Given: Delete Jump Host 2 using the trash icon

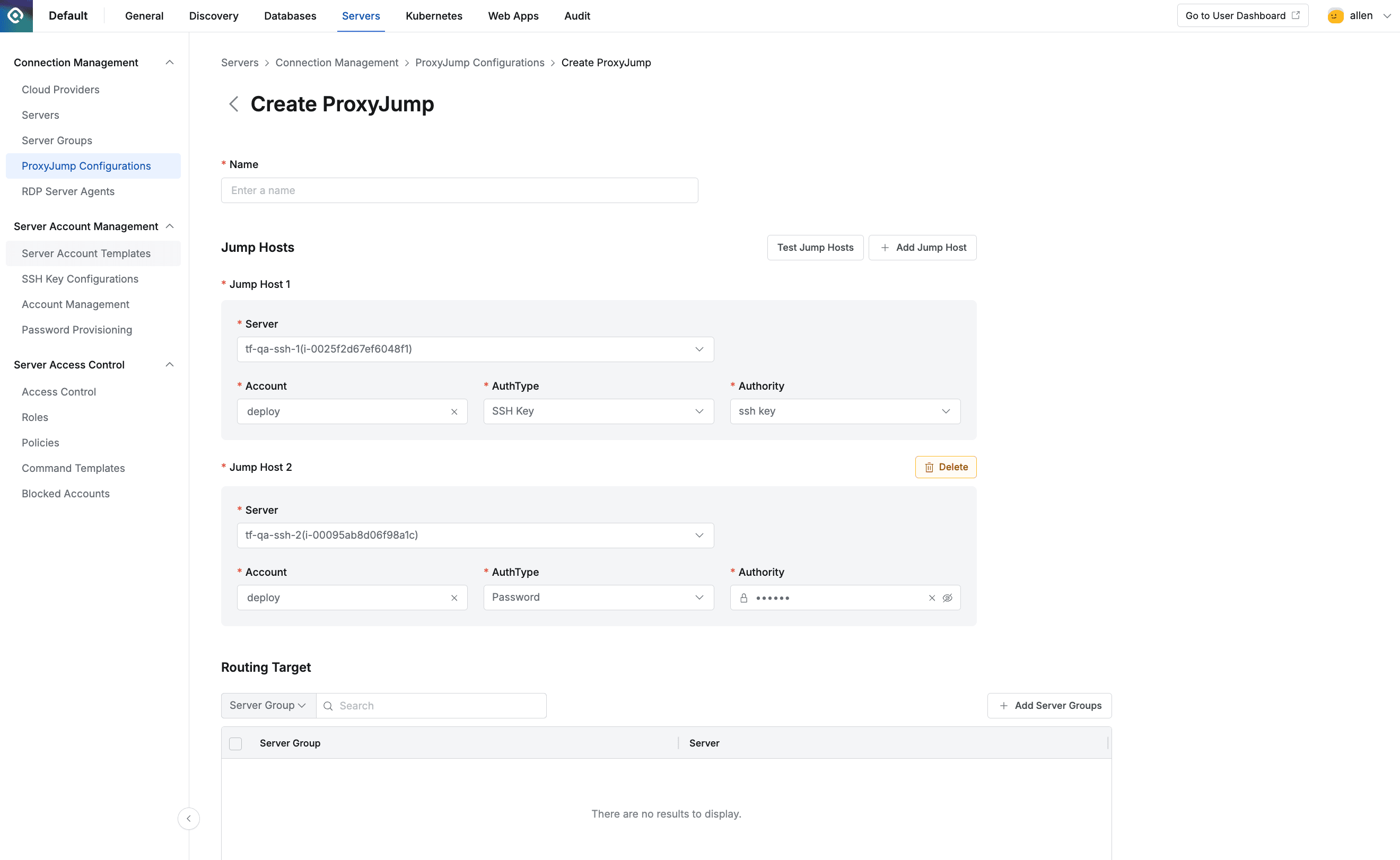Looking at the screenshot, I should coord(930,467).
